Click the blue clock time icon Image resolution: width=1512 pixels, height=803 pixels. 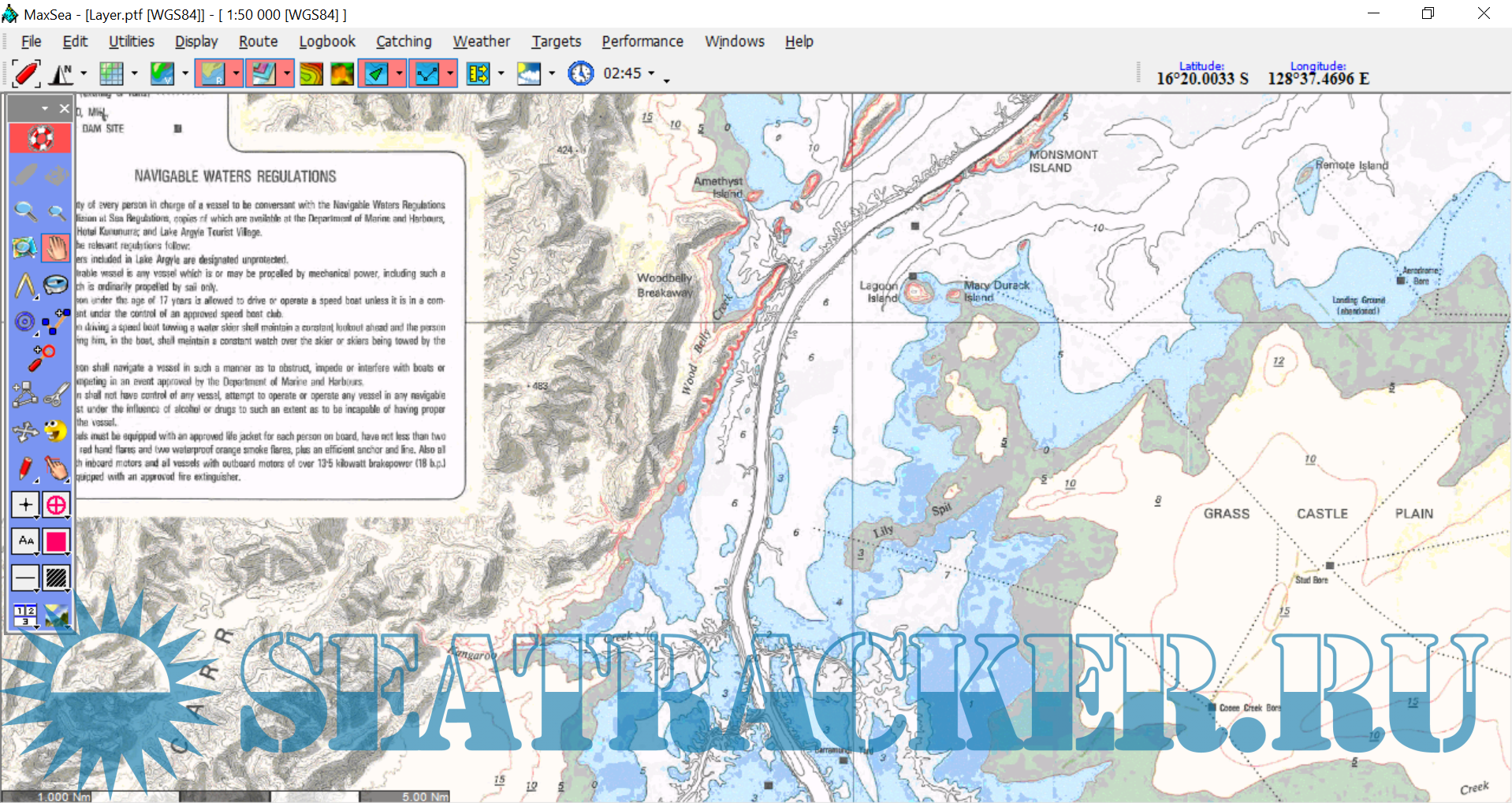coord(581,74)
